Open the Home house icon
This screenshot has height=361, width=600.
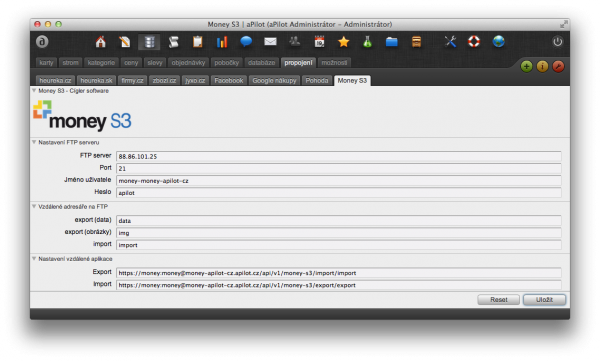tap(101, 41)
